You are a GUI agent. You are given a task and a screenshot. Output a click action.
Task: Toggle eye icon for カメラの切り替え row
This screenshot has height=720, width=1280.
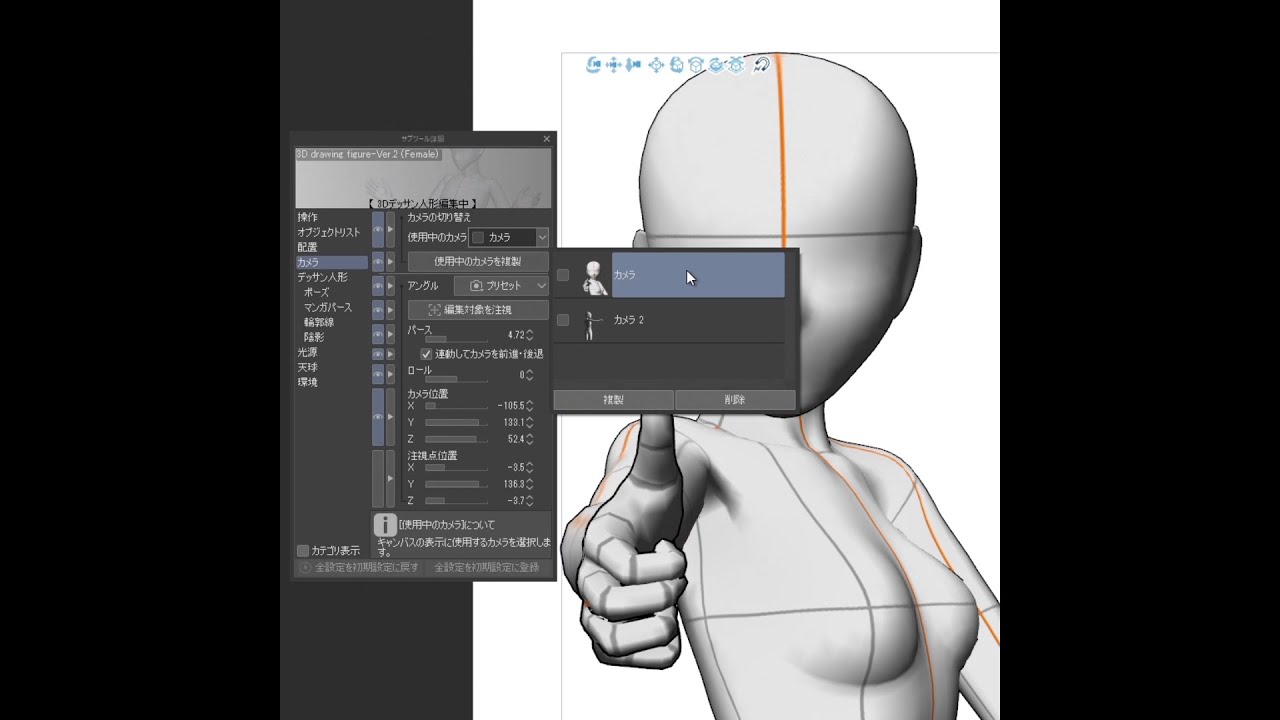point(378,229)
